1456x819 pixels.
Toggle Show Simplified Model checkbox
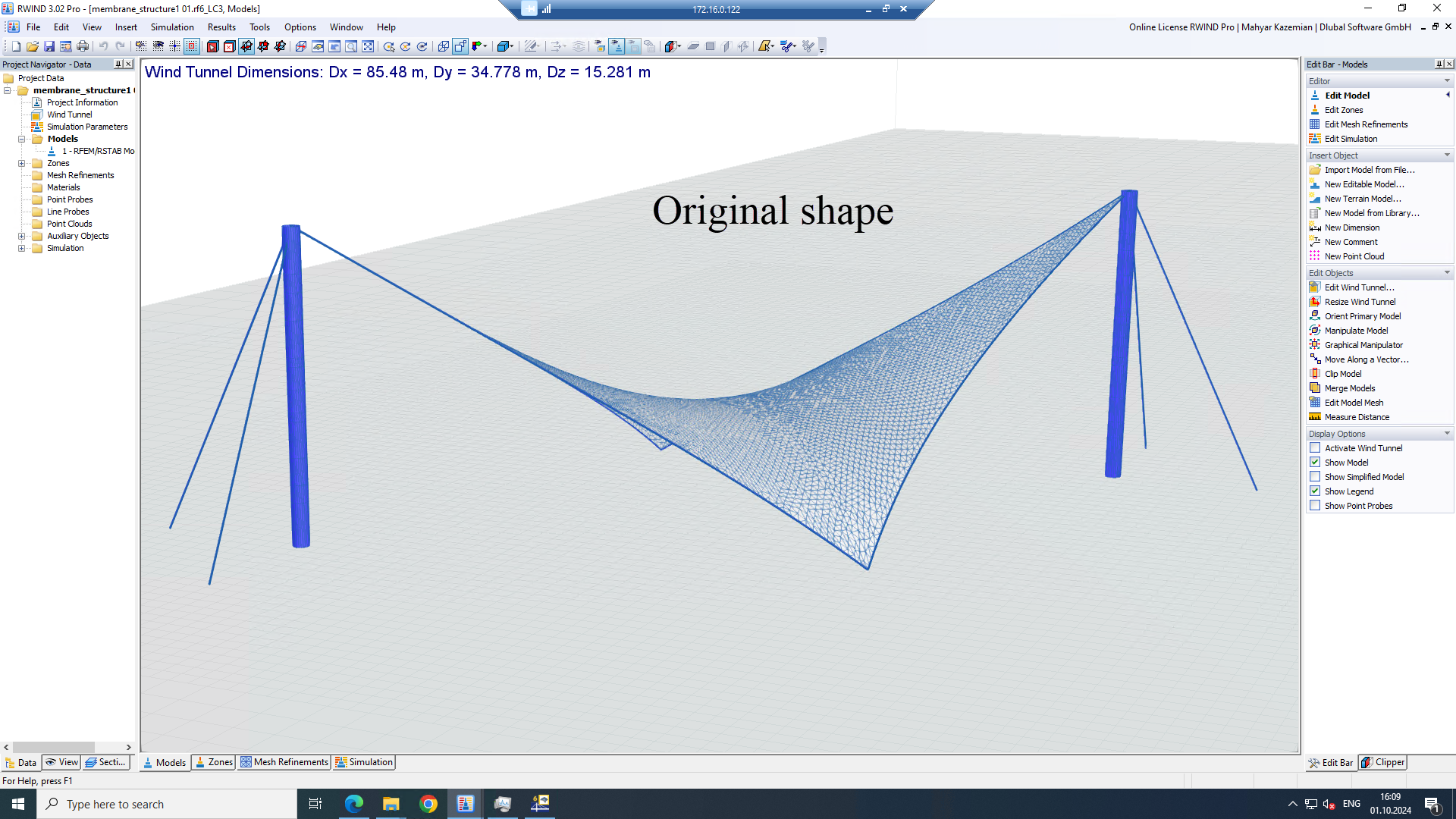1315,477
